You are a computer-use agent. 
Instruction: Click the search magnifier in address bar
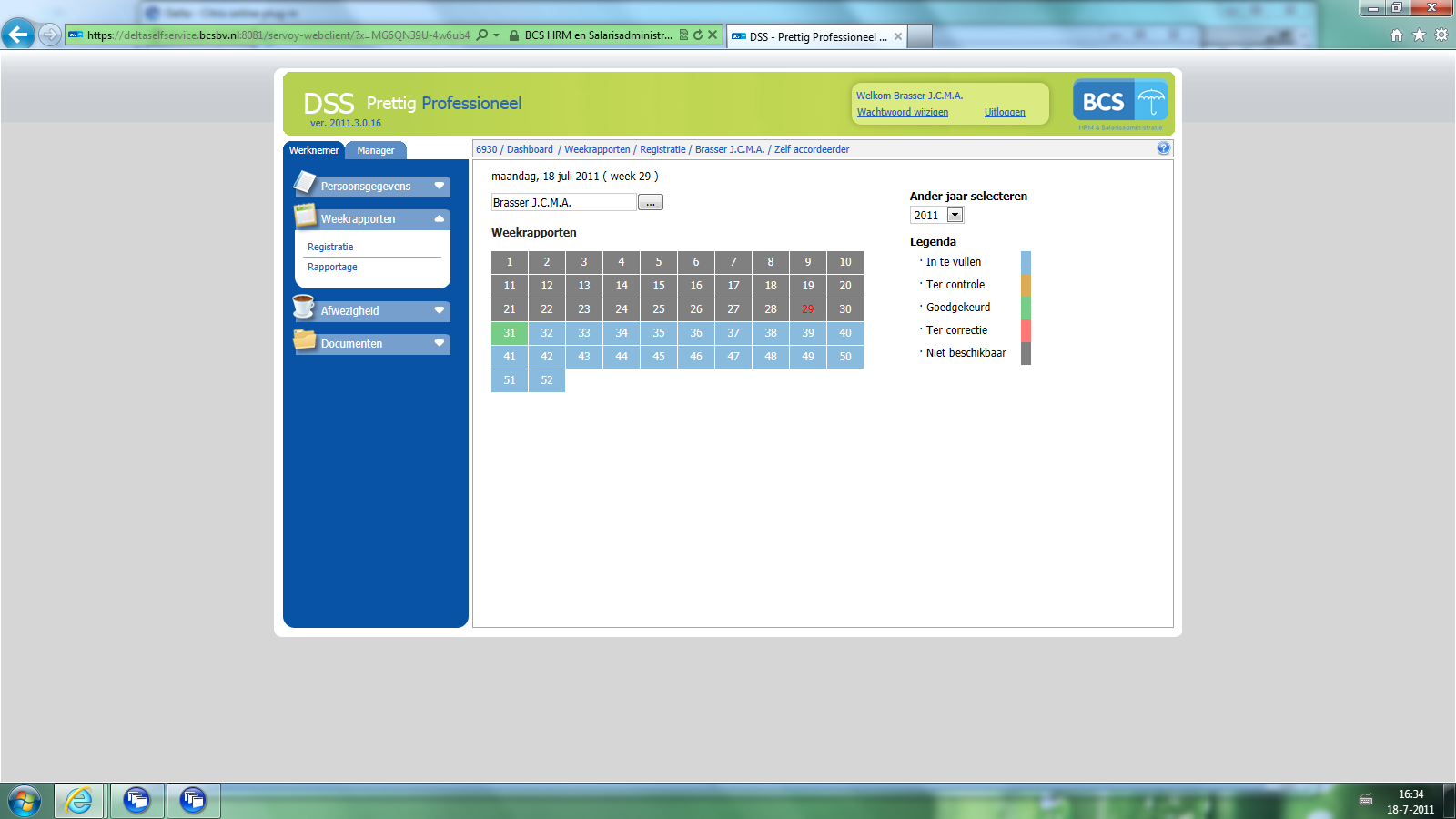coord(482,35)
